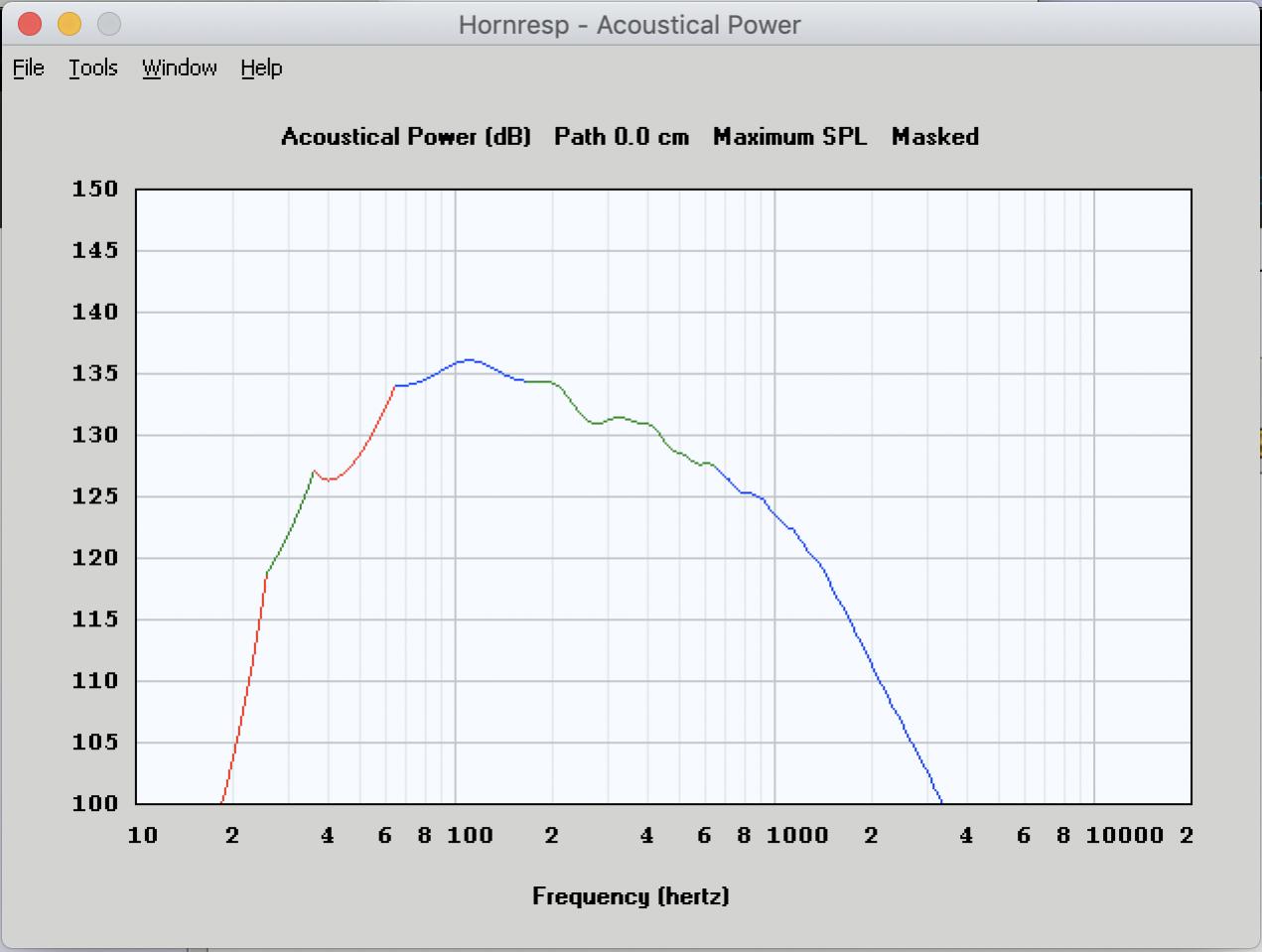This screenshot has width=1262, height=952.
Task: Click the red curve notch near 40 Hz
Action: [330, 479]
